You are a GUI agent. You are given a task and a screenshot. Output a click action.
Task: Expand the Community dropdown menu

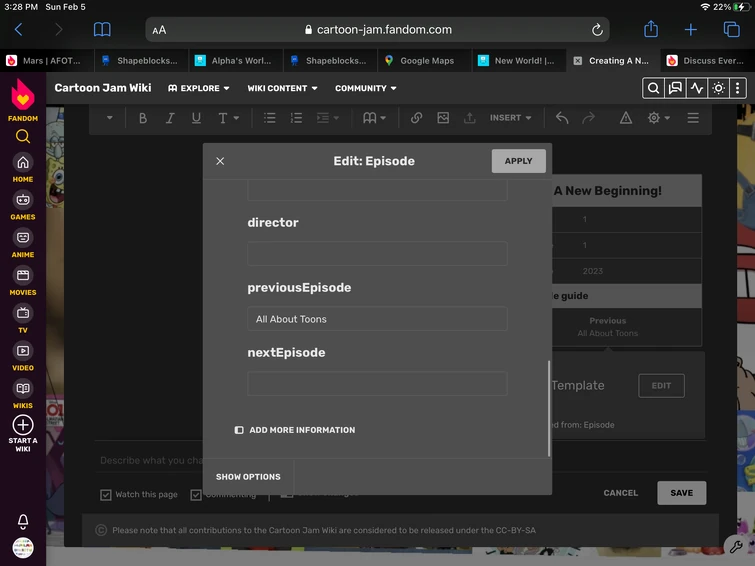[x=365, y=88]
